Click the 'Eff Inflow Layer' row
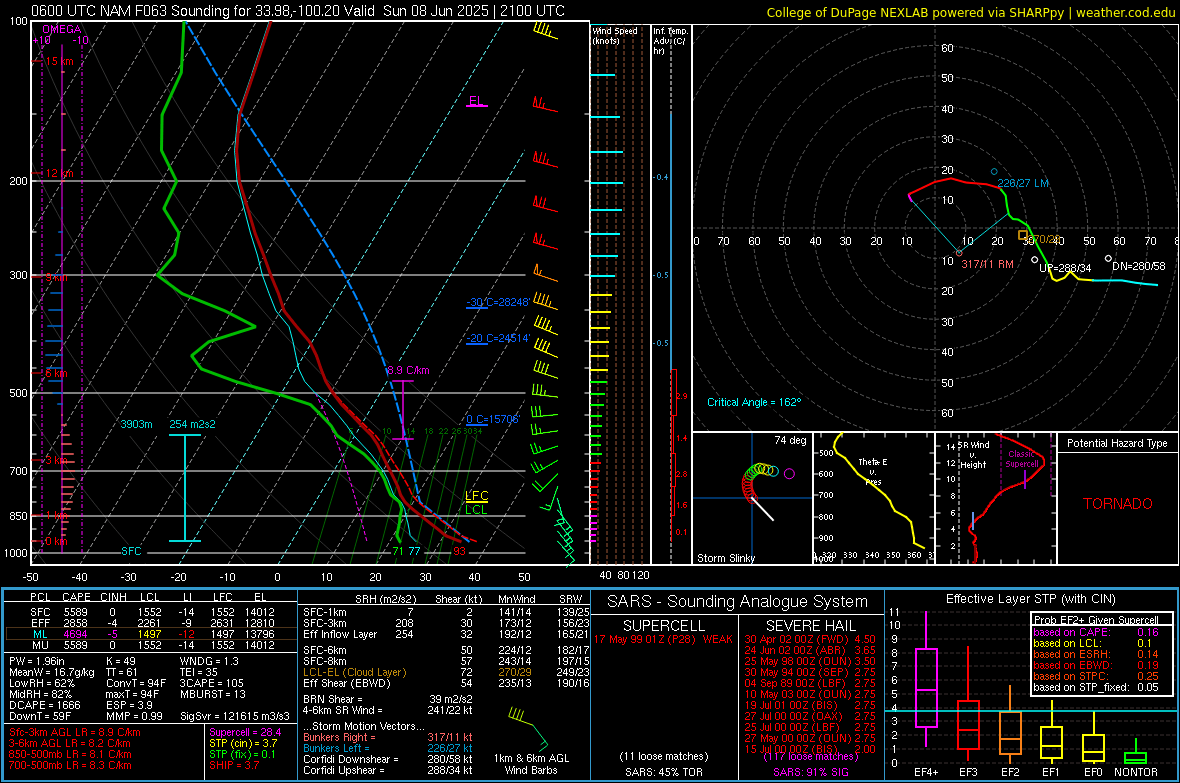The width and height of the screenshot is (1180, 783). [446, 634]
